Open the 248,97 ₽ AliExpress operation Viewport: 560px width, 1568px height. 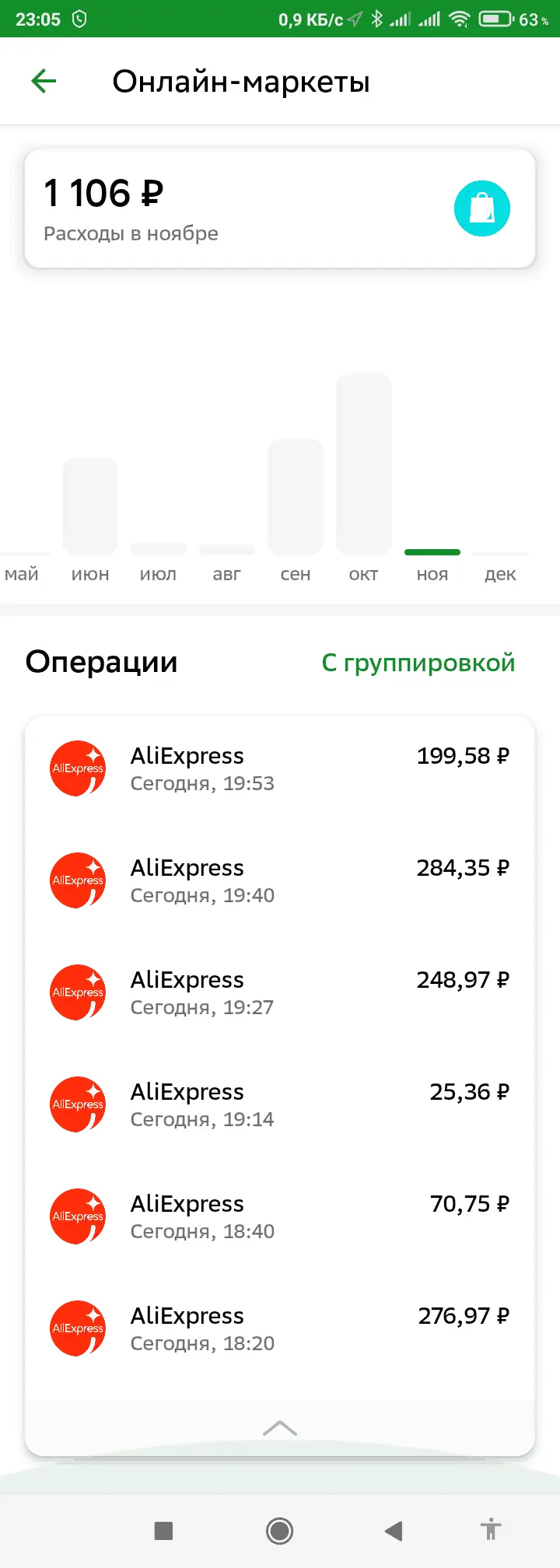click(280, 992)
